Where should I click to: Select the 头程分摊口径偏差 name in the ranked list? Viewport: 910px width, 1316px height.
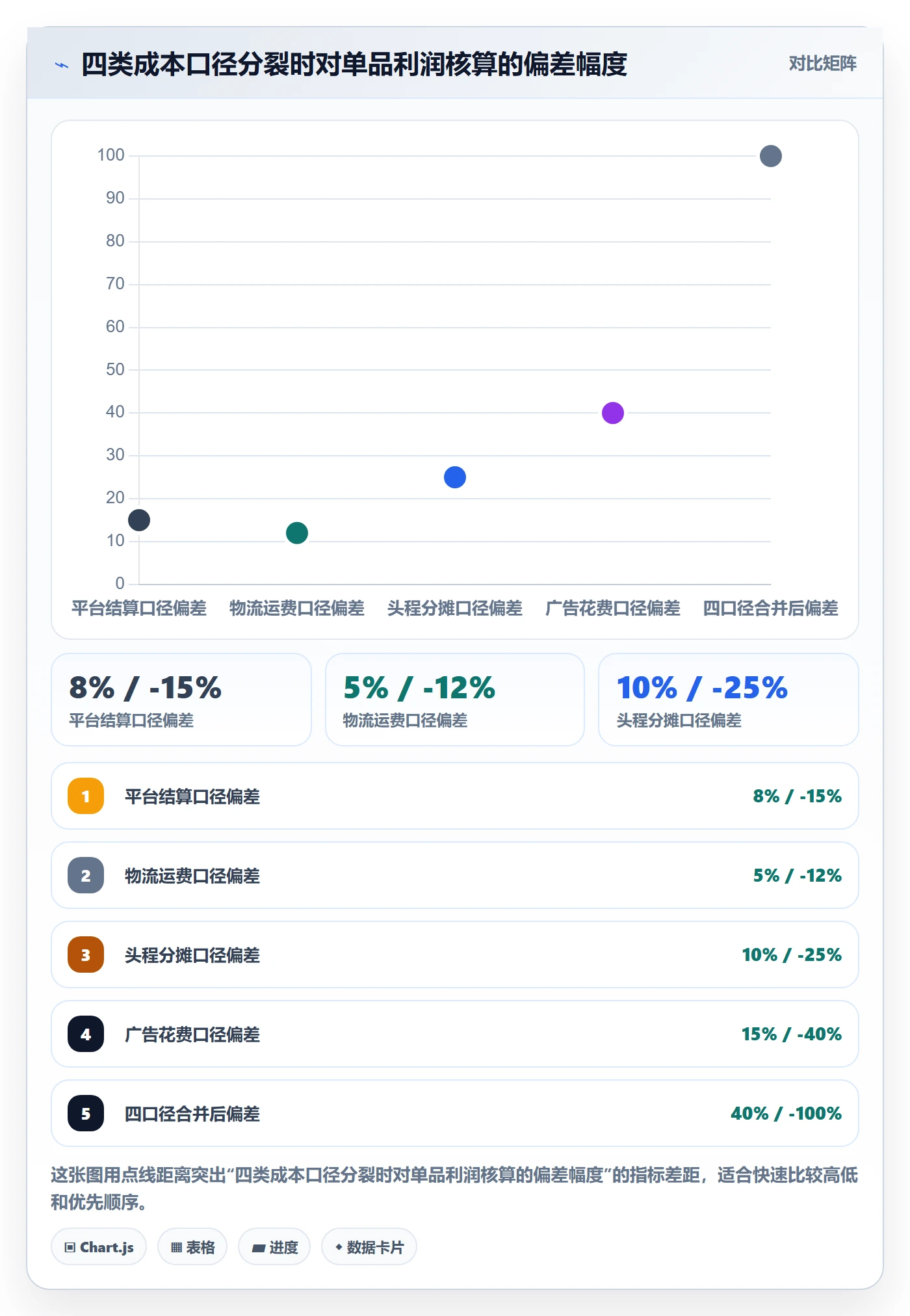pos(192,955)
